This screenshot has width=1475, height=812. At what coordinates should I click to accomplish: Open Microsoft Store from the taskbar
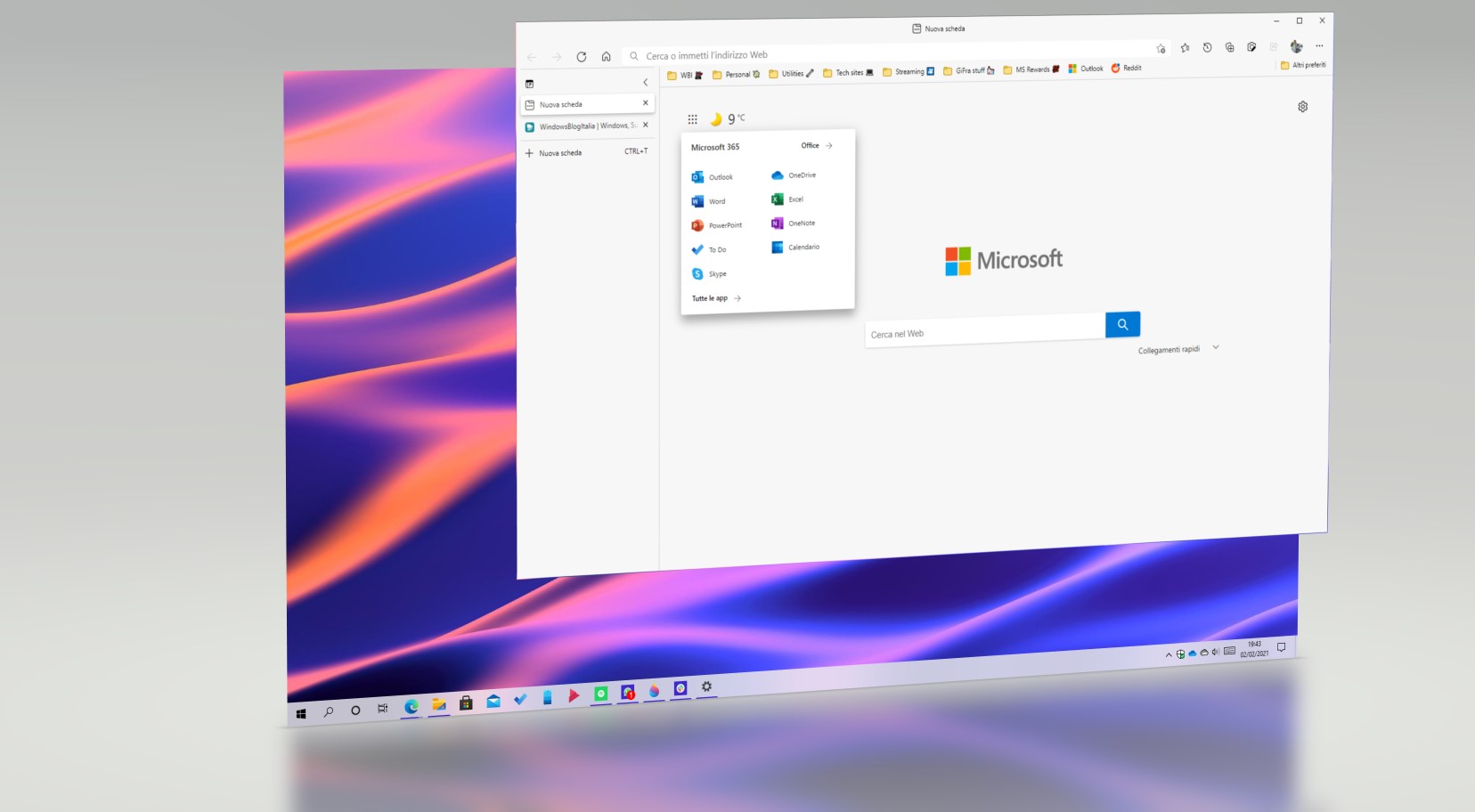(466, 703)
